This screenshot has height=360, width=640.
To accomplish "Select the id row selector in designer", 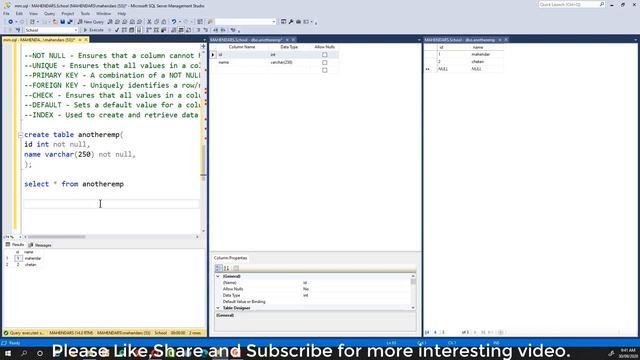I will [x=213, y=55].
